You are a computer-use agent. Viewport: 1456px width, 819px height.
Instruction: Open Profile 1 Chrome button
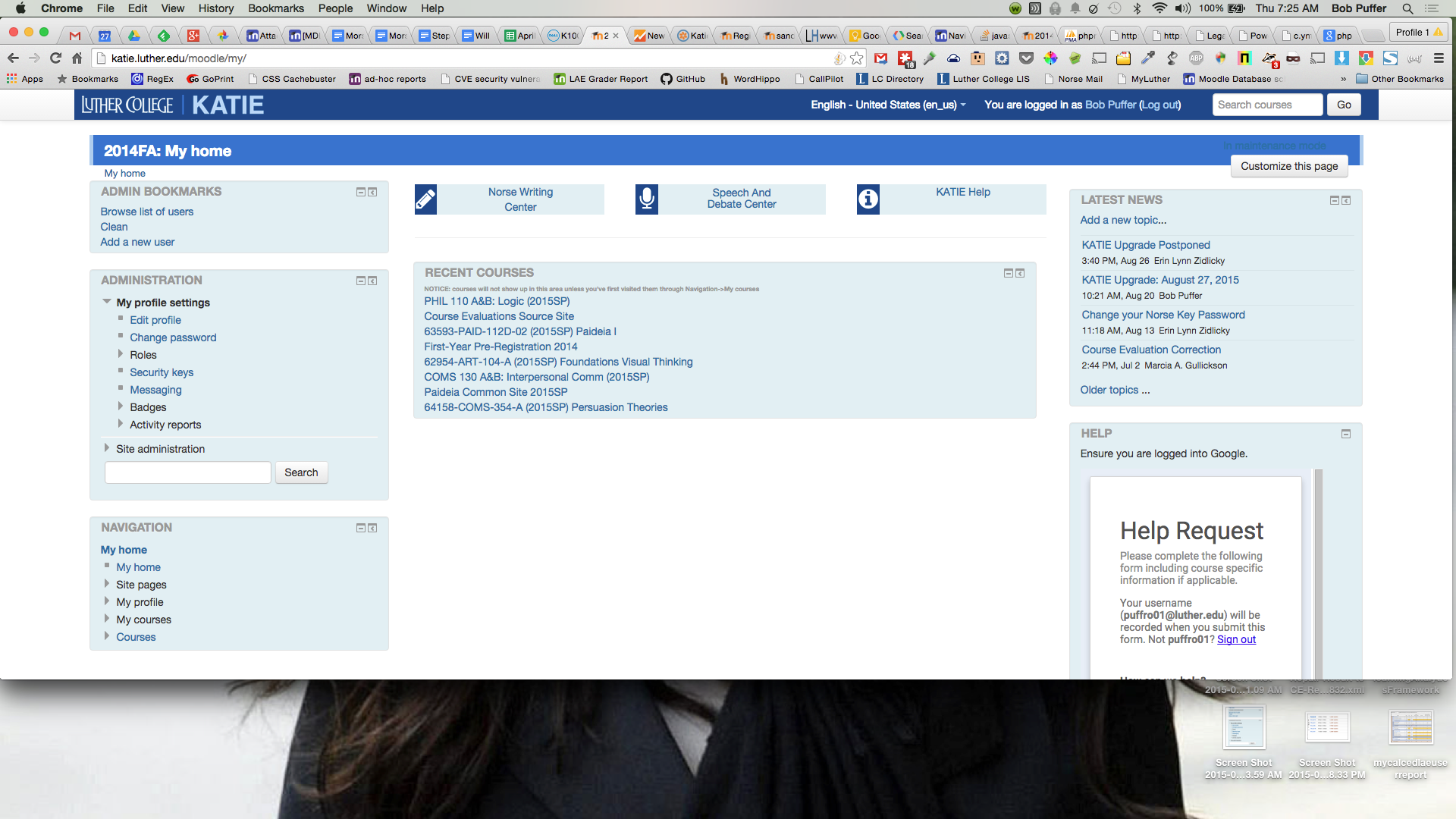[1418, 32]
